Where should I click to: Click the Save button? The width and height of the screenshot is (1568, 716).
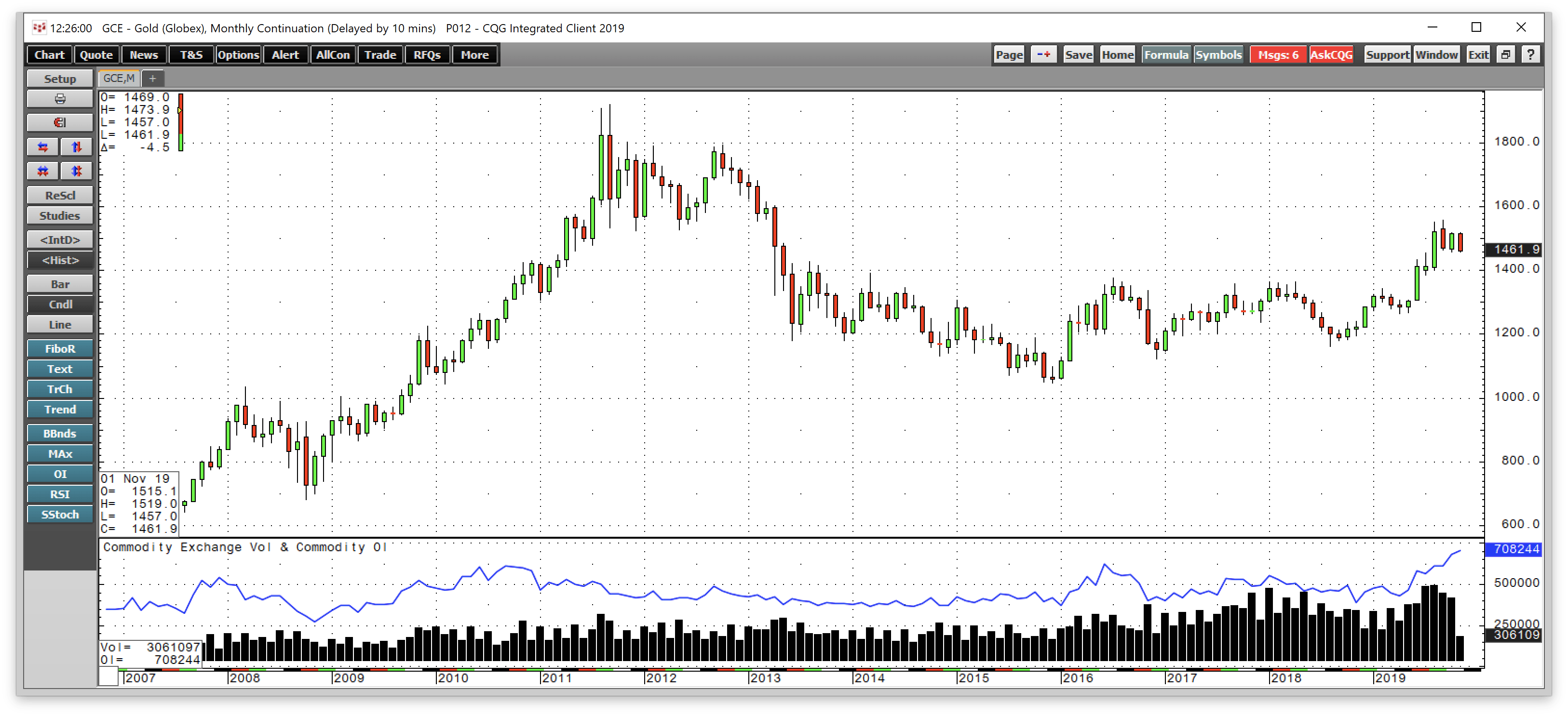pyautogui.click(x=1078, y=54)
